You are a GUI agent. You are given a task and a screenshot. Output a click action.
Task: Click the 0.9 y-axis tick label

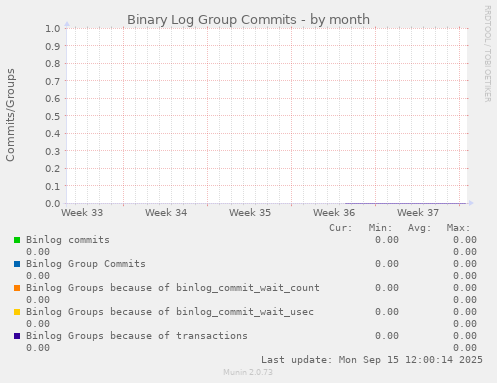[x=53, y=46]
